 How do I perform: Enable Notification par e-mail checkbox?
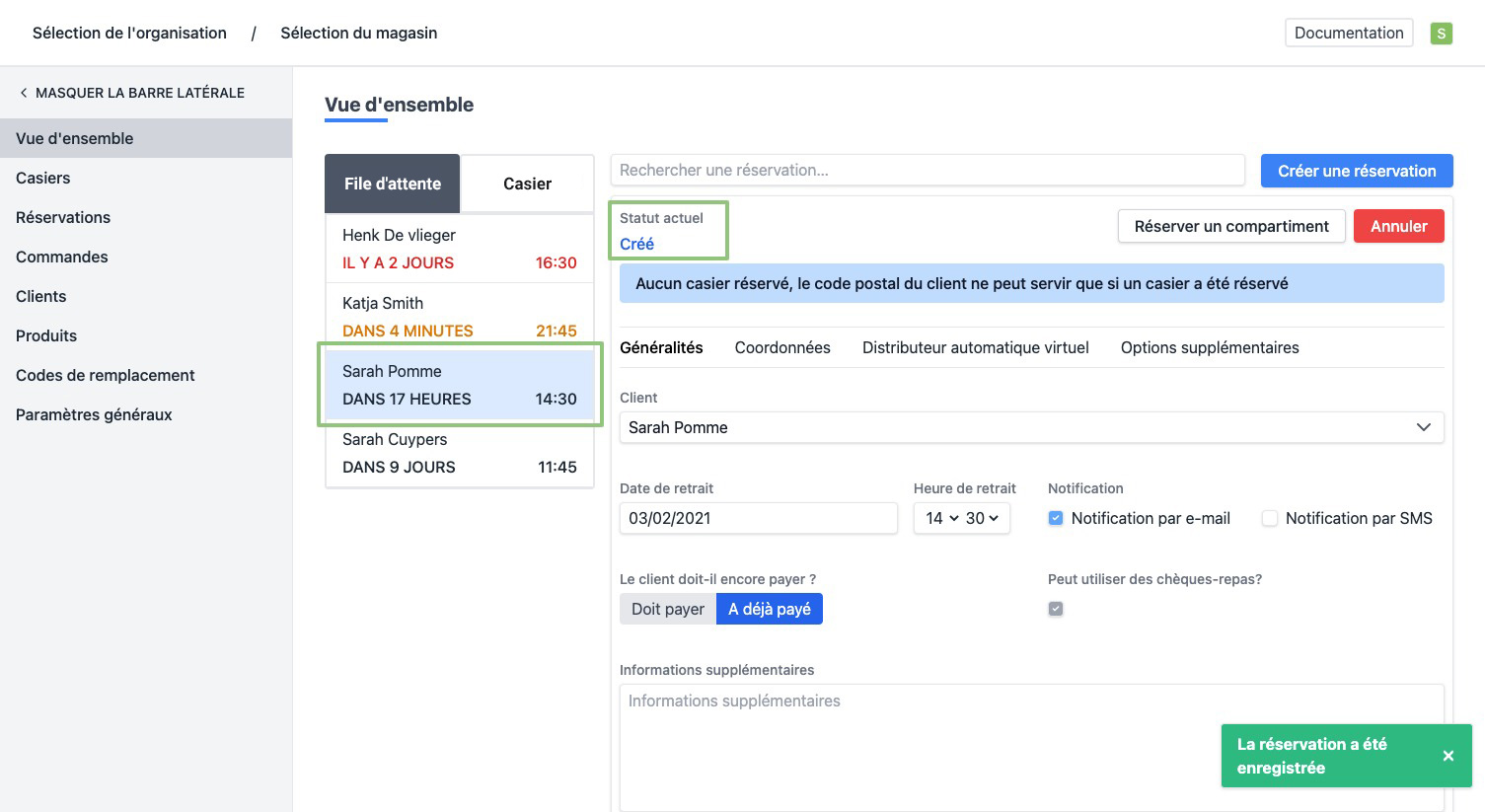tap(1056, 518)
